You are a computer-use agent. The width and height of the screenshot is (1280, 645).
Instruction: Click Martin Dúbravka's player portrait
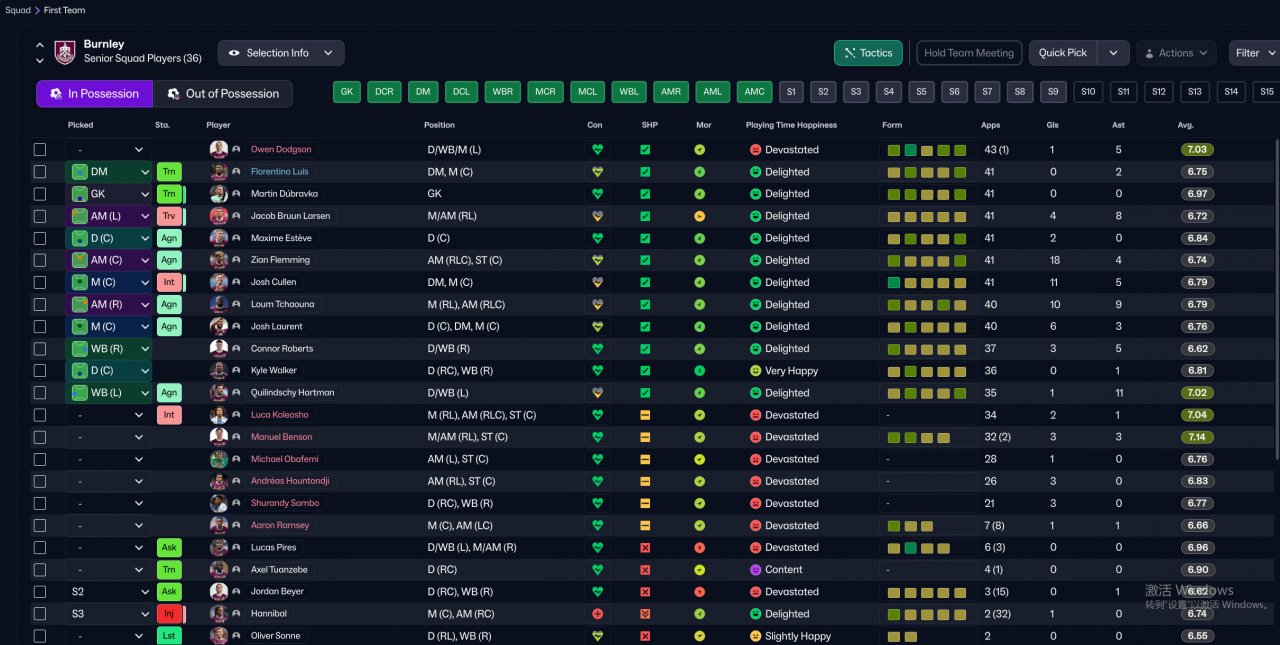coord(219,194)
